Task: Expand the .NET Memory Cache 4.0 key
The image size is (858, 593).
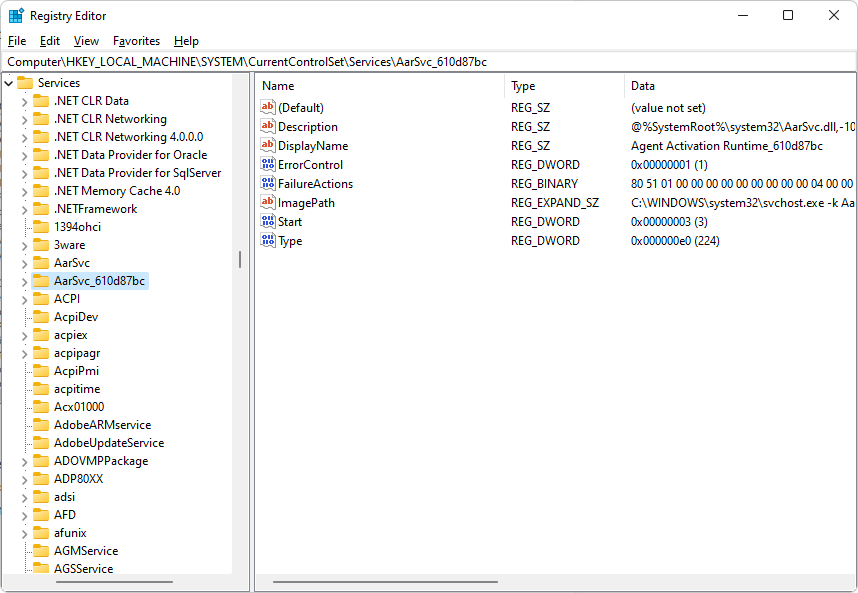Action: (25, 191)
